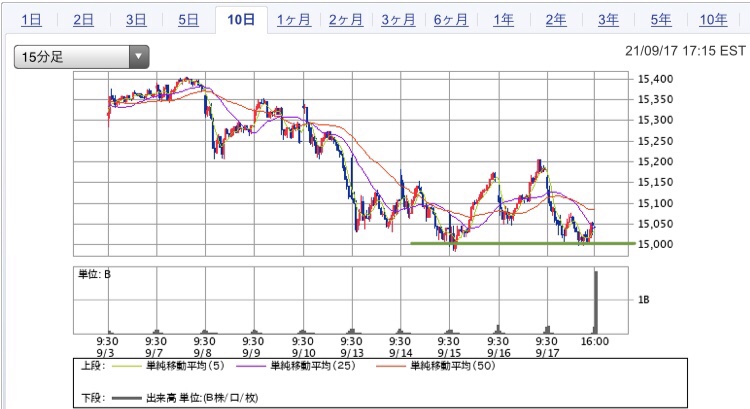The image size is (750, 409).
Task: Click the 15,200 price axis label
Action: [x=655, y=162]
